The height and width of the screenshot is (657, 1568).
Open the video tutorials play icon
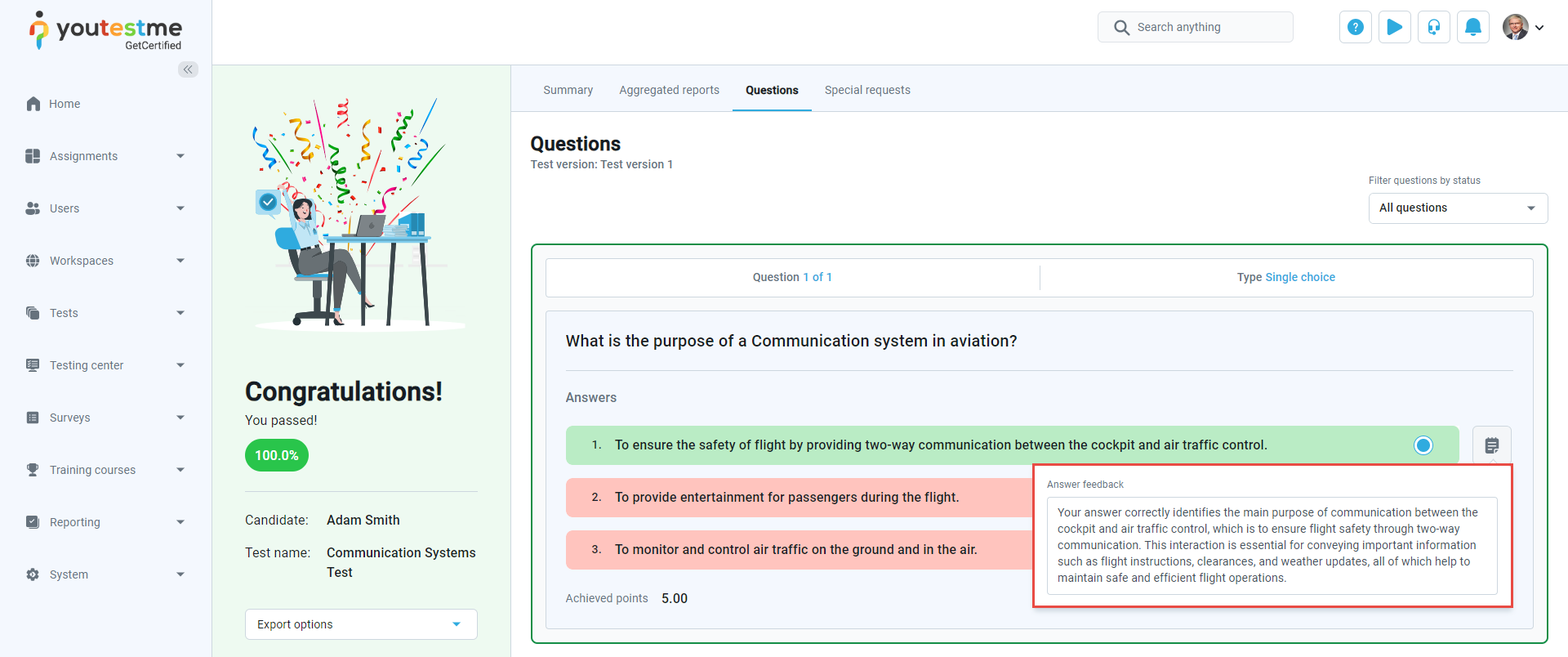click(x=1395, y=27)
